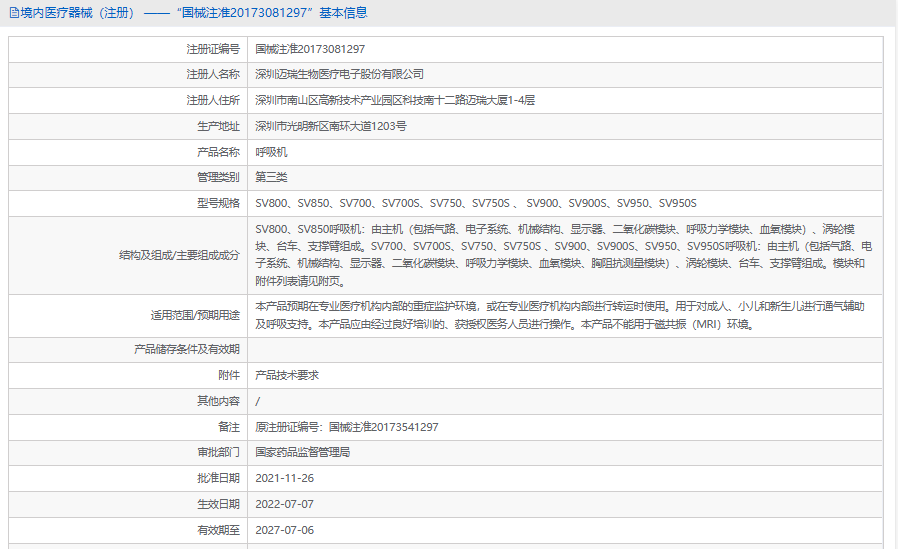Click the 附件 label
Viewport: 898px width, 549px height.
(x=229, y=375)
